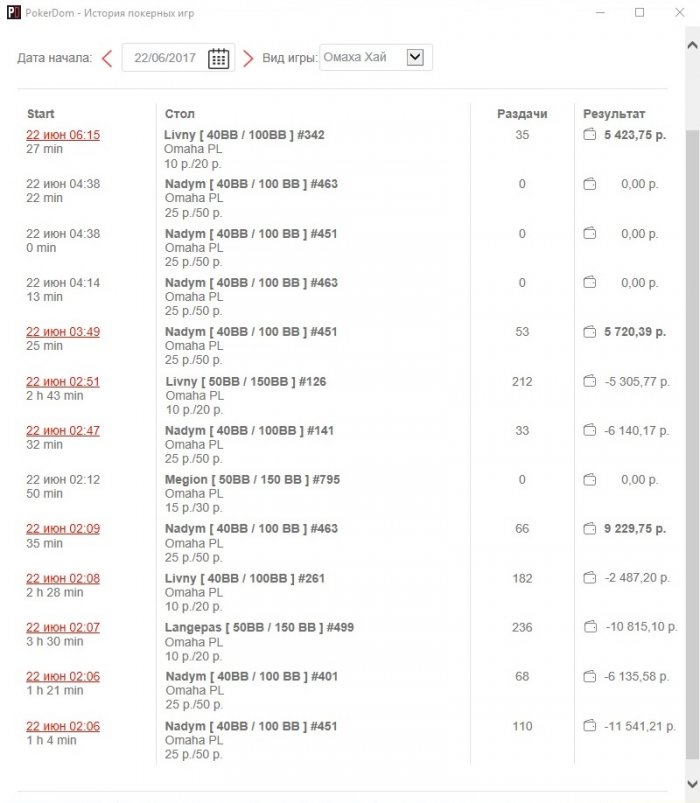The height and width of the screenshot is (803, 700).
Task: Click the Результат column header
Action: (614, 114)
